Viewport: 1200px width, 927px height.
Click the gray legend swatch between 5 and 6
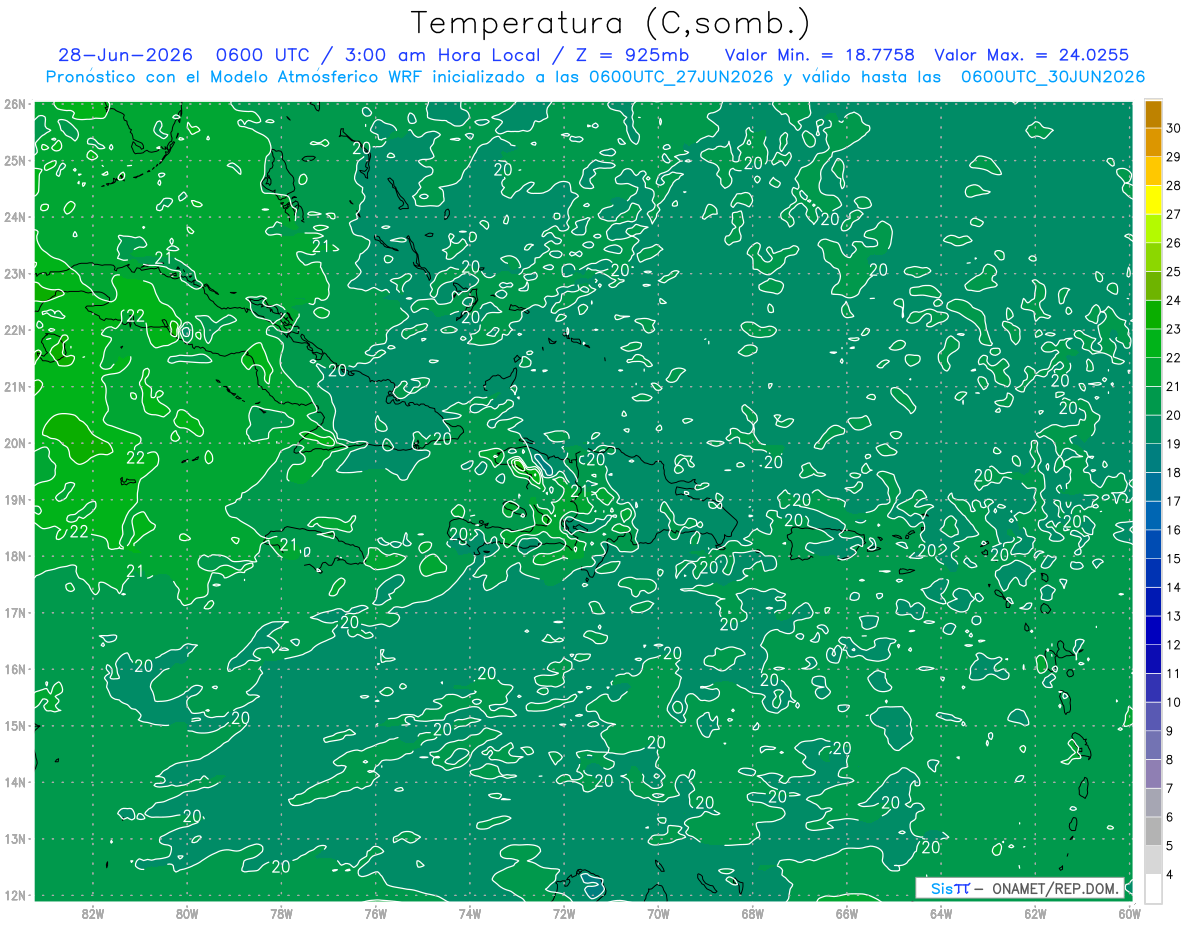pyautogui.click(x=1153, y=831)
